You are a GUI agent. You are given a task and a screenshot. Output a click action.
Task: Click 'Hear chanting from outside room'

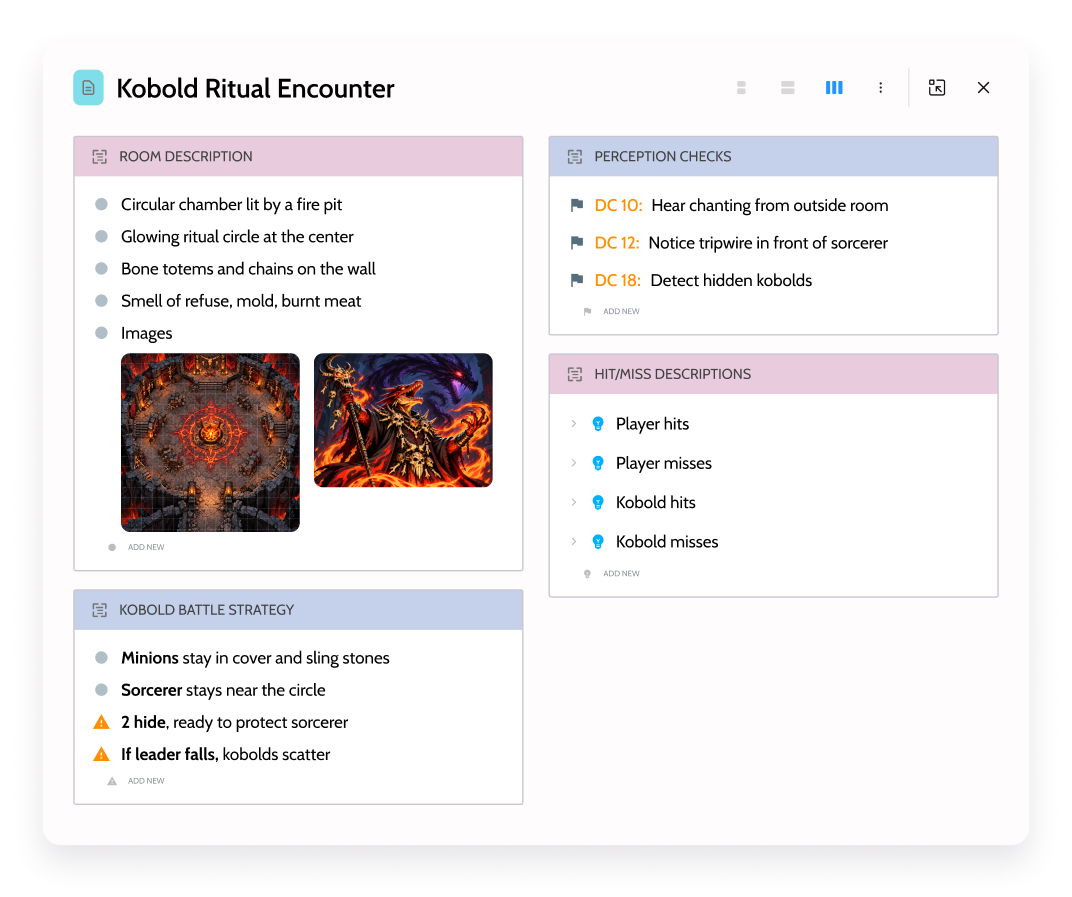tap(770, 205)
